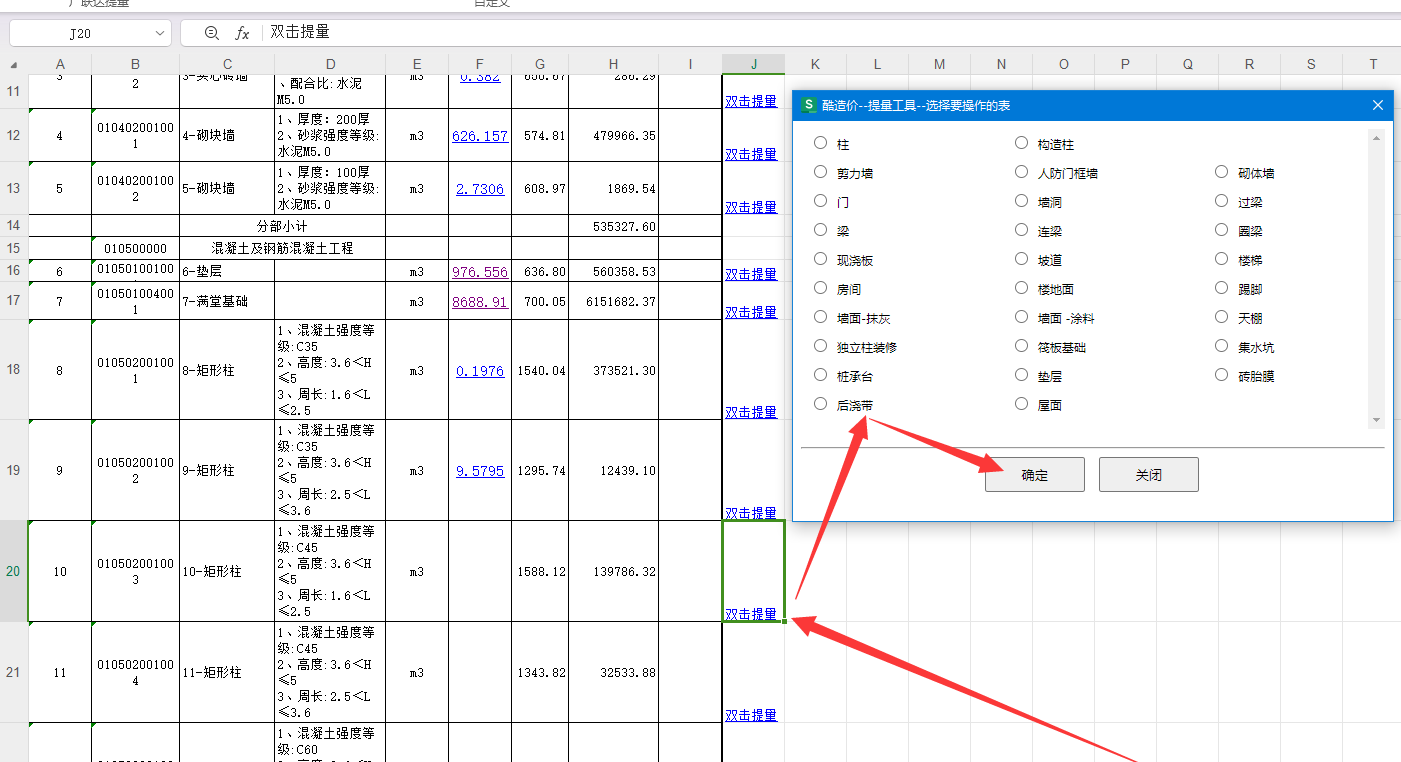Click the 双击提量 link in row 21
Screen dimensions: 1401x762
coord(750,715)
